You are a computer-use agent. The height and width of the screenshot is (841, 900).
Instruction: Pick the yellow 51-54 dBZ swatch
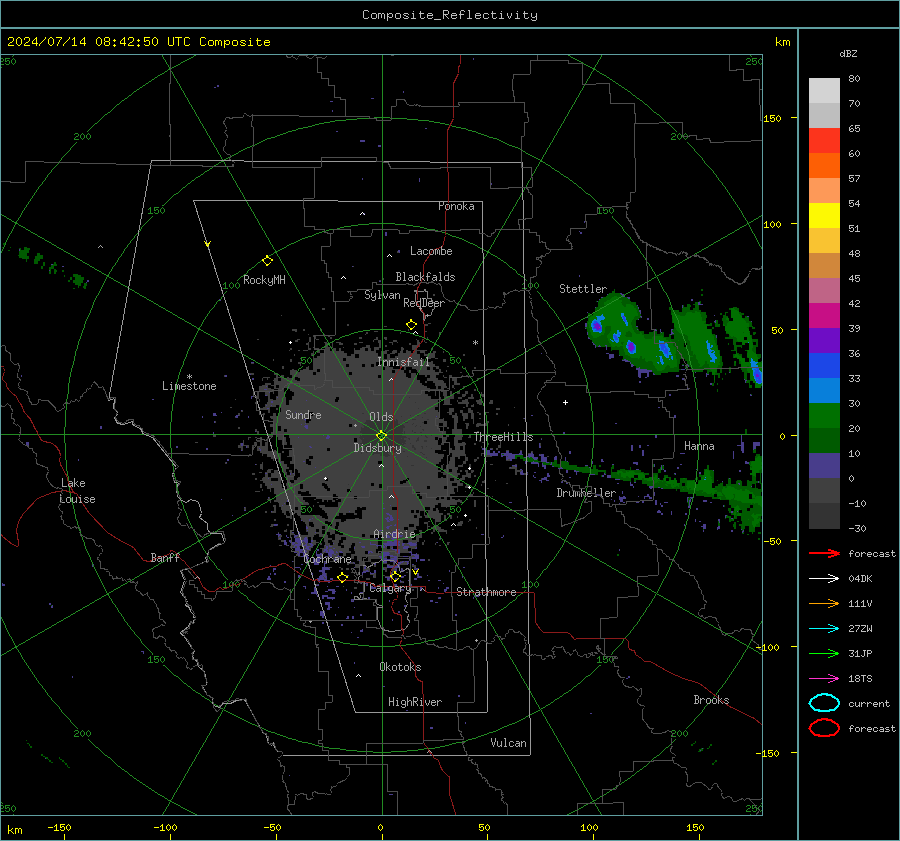coord(824,215)
